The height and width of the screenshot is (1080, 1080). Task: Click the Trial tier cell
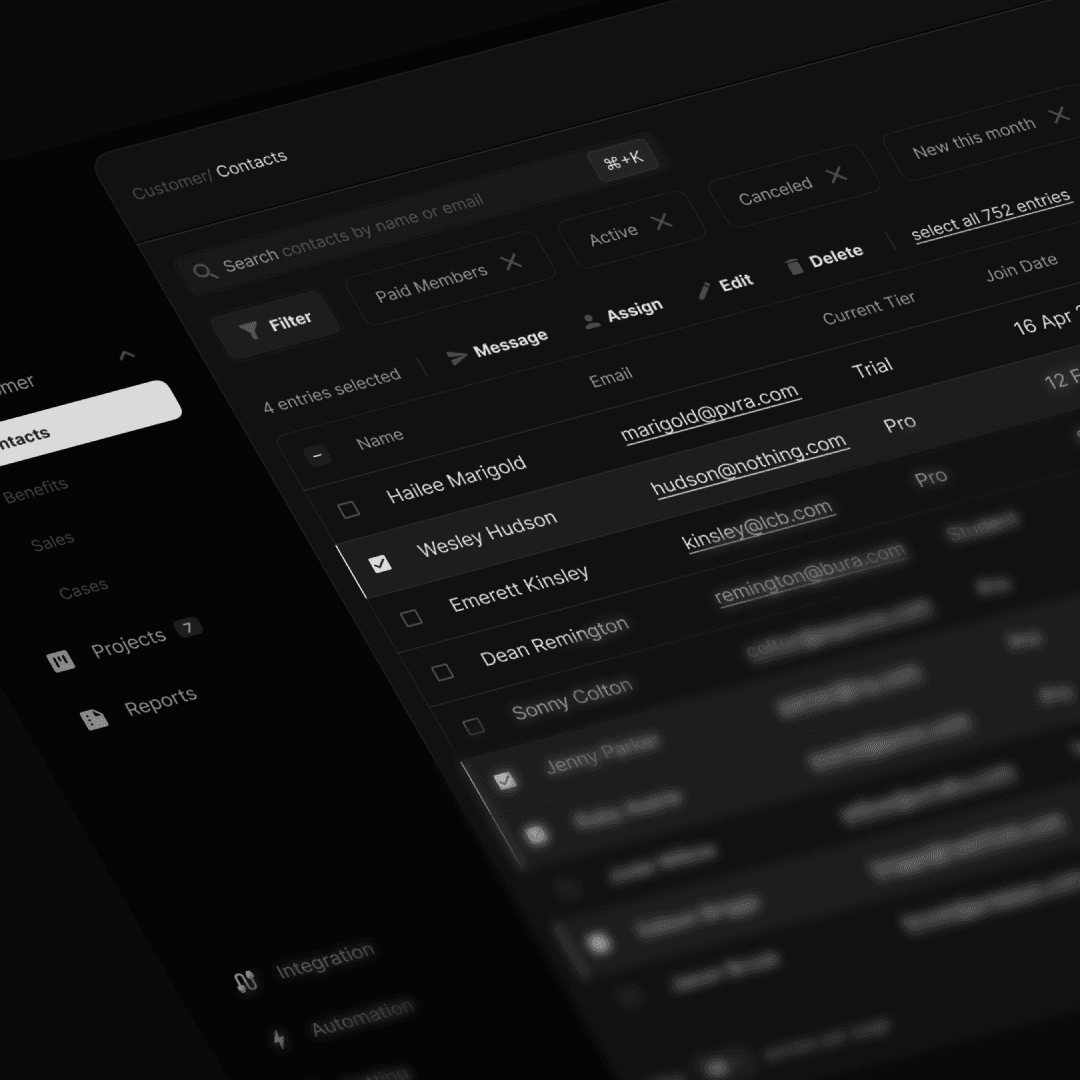pos(872,368)
